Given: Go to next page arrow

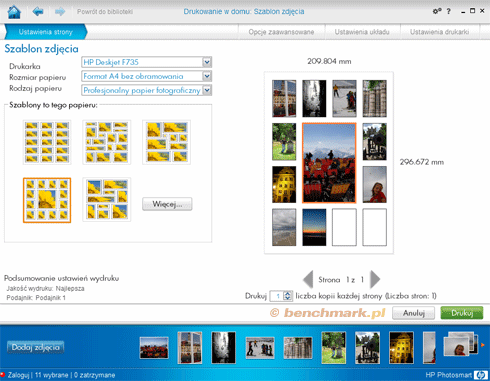Looking at the screenshot, I should point(375,279).
